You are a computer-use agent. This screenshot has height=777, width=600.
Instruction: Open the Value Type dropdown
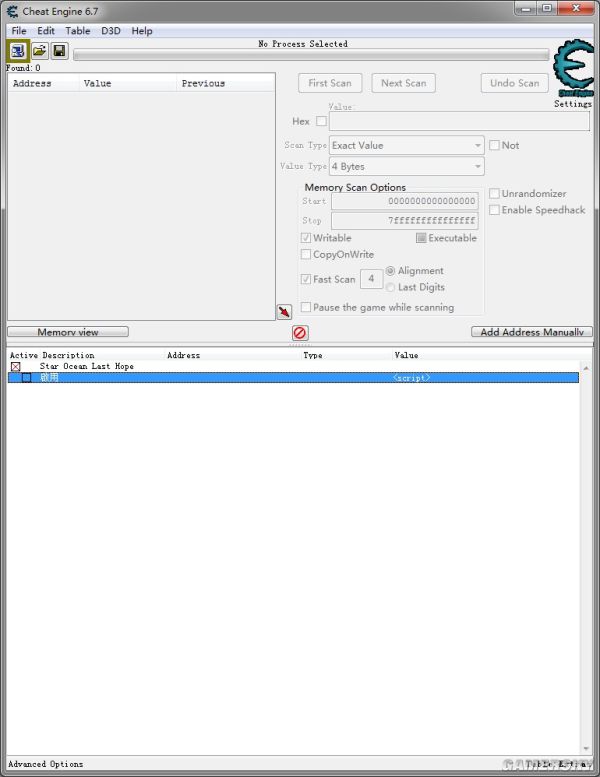[407, 166]
